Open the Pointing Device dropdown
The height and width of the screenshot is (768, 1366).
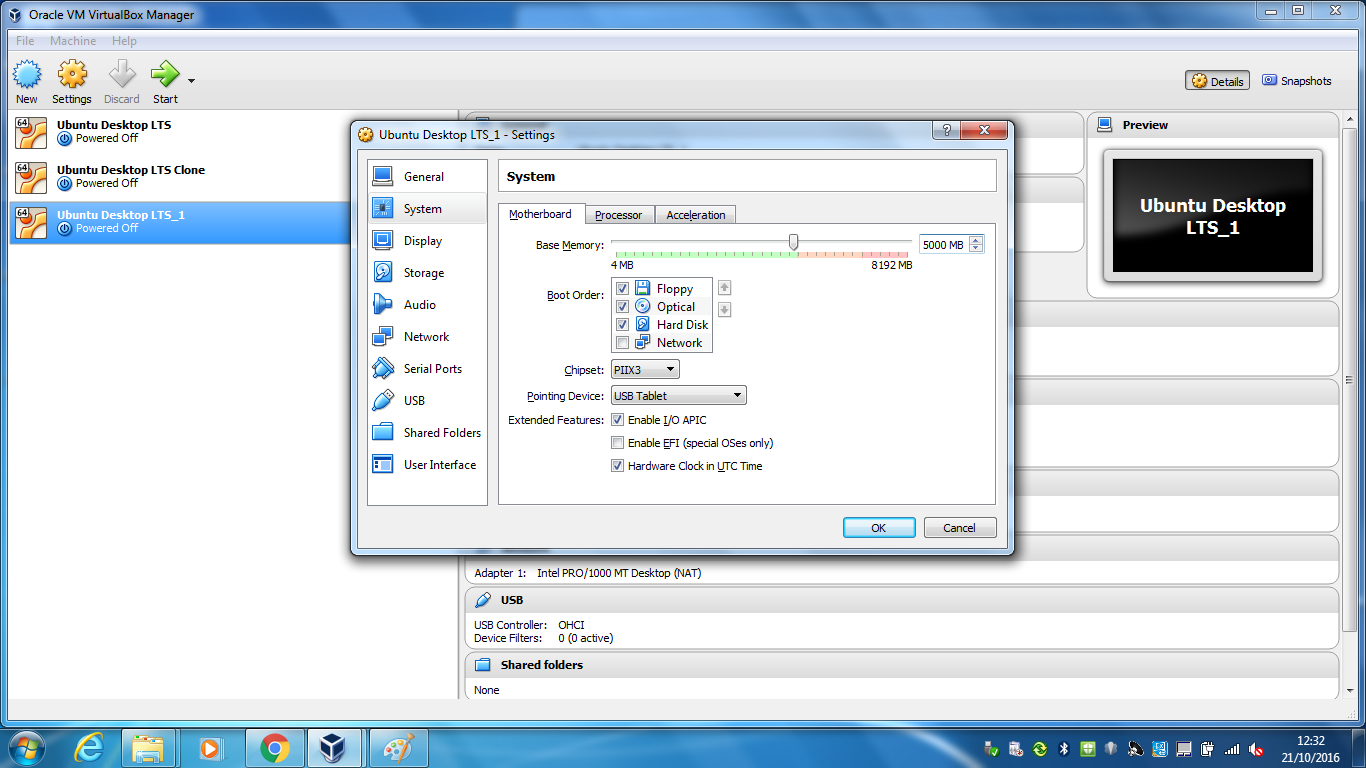click(x=679, y=396)
